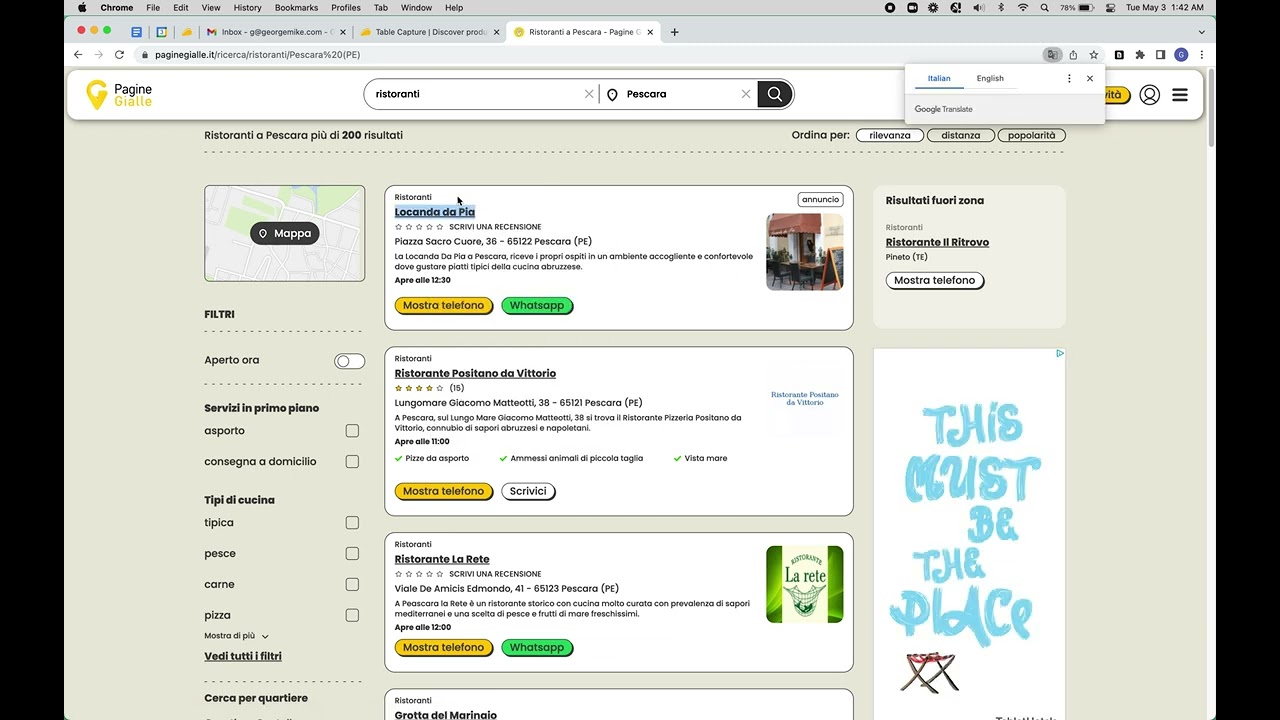Viewport: 1280px width, 720px height.
Task: Click the Pagine Gialle logo
Action: point(119,95)
